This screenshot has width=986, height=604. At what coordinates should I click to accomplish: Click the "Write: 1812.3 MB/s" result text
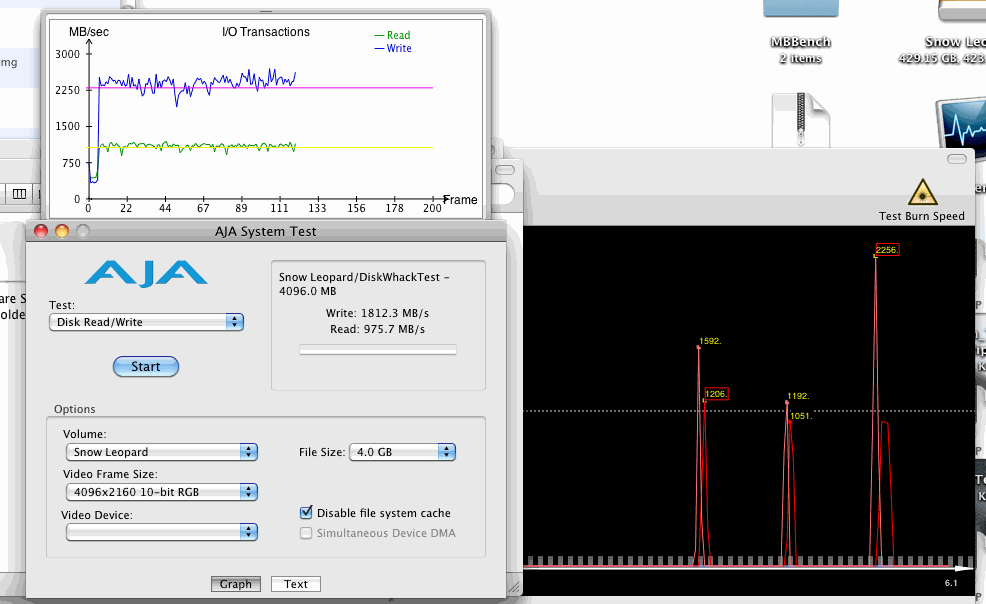[x=377, y=313]
